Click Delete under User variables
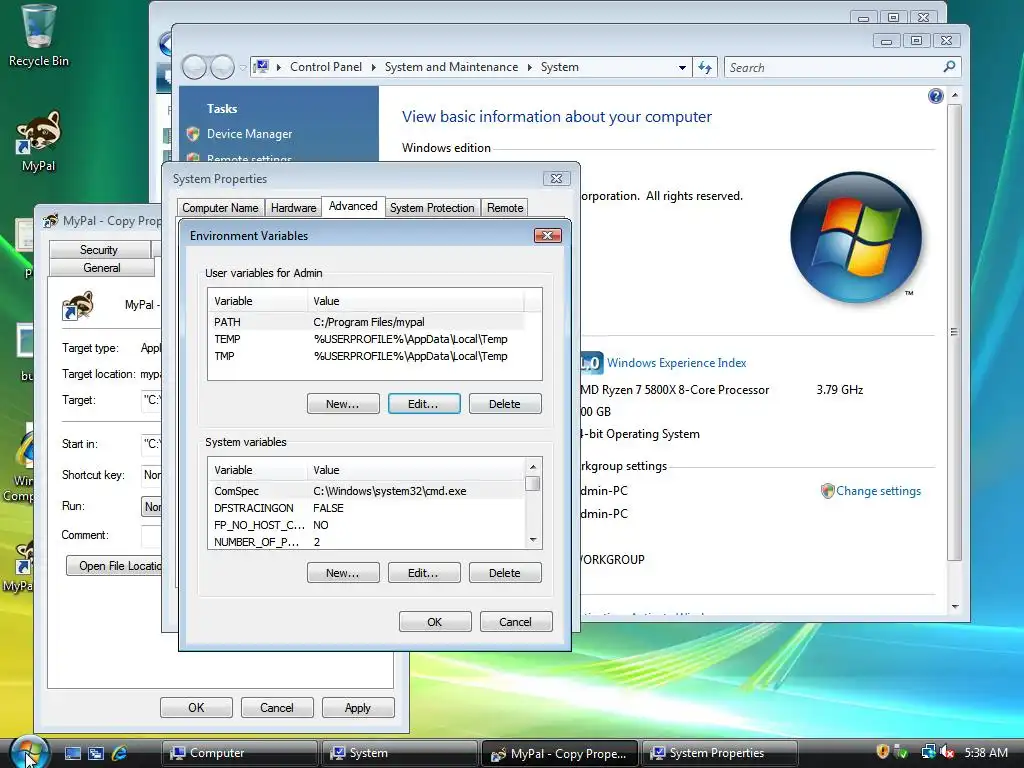 tap(505, 404)
